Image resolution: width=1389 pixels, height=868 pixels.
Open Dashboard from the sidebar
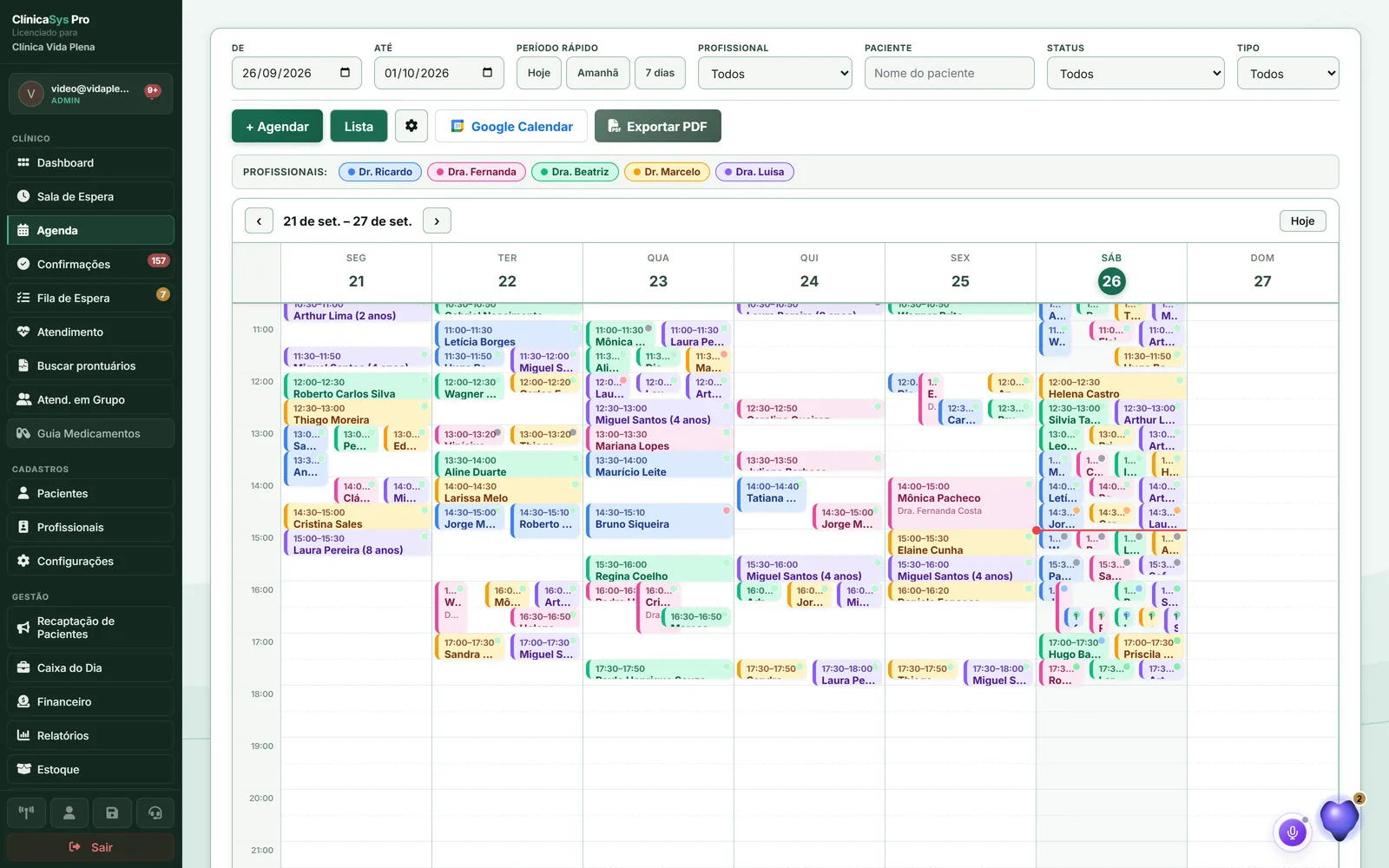pyautogui.click(x=91, y=162)
